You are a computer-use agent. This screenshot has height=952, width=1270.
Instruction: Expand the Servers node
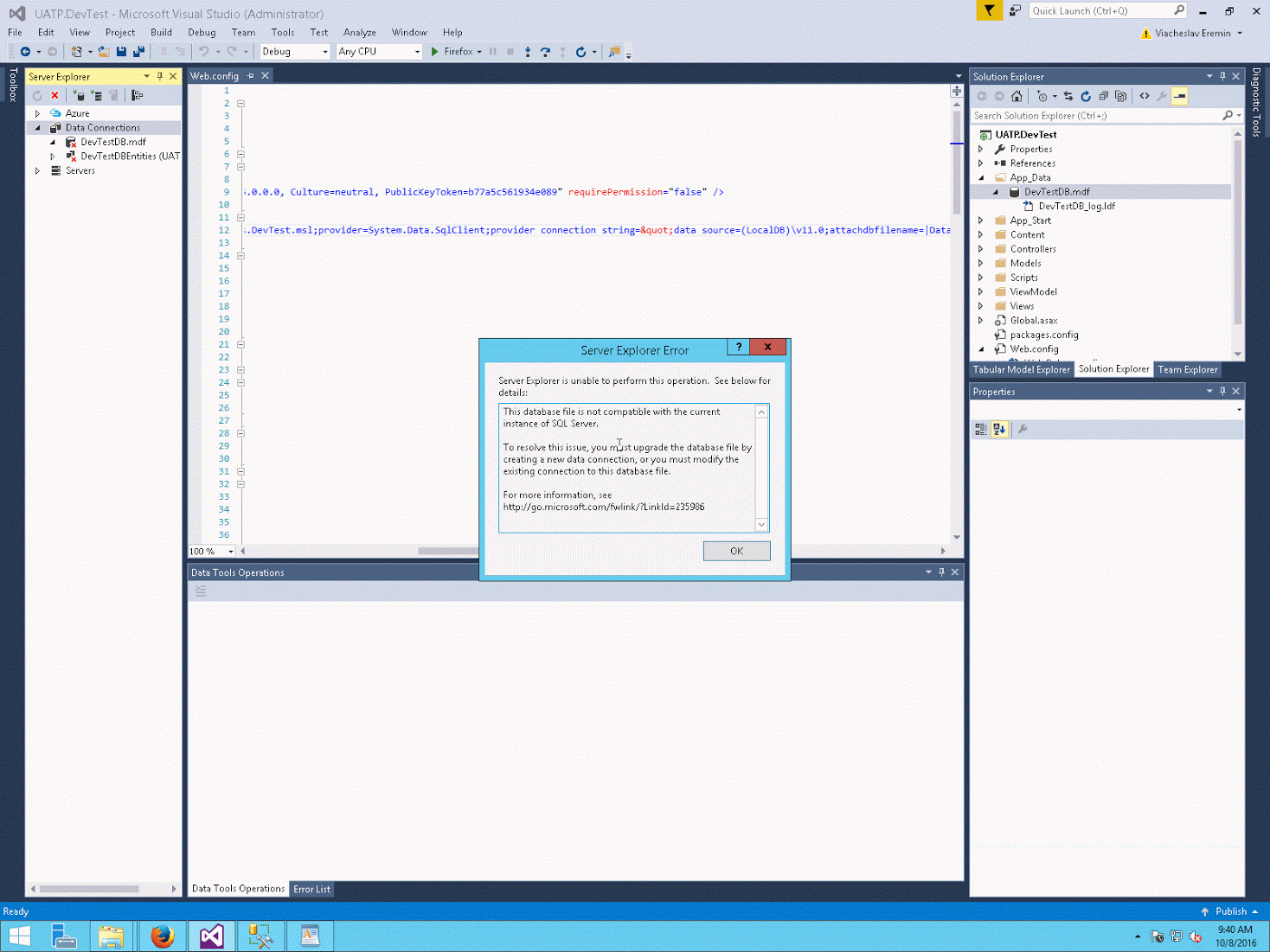[37, 171]
